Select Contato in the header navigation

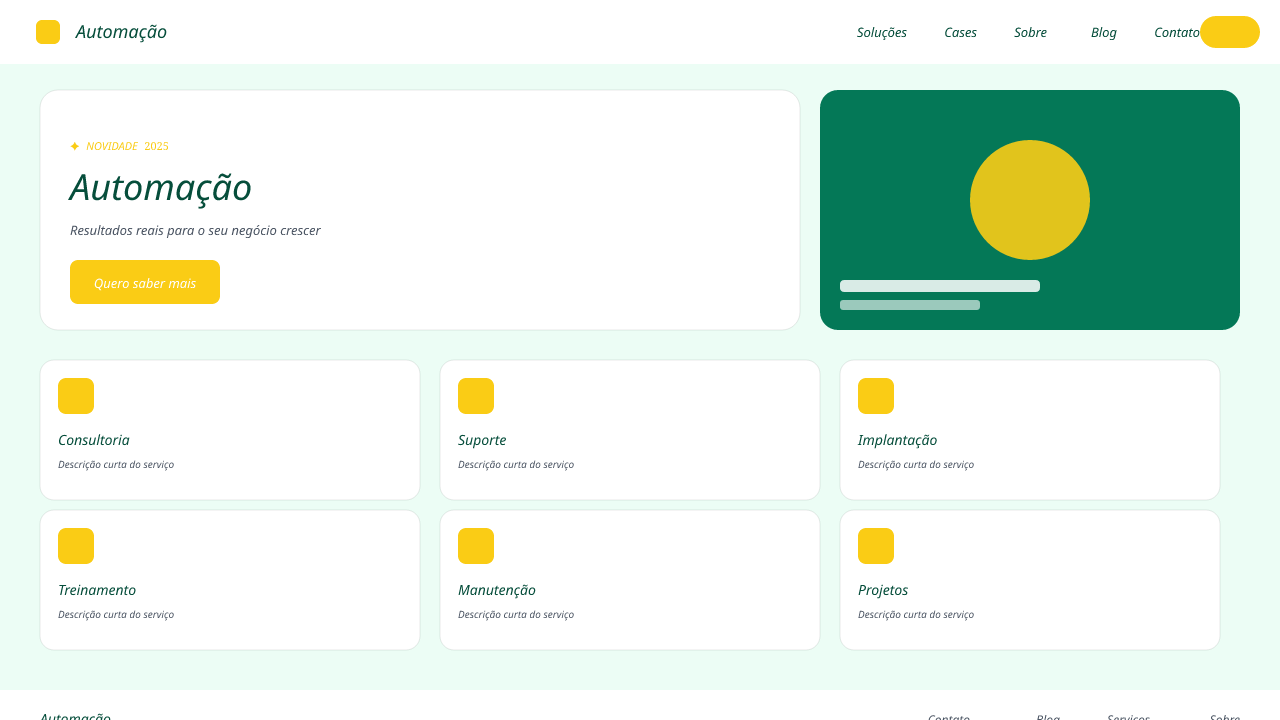click(x=1177, y=32)
